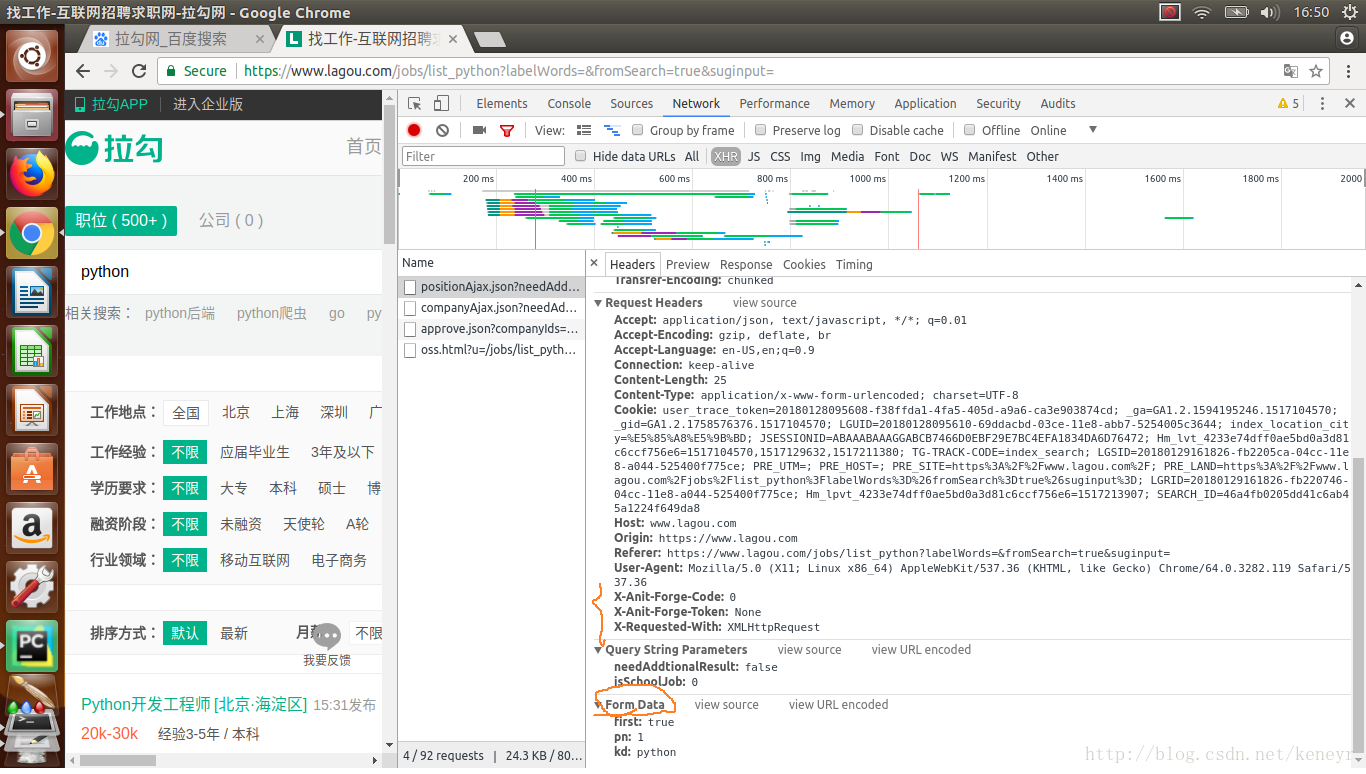Bookmark this page with the star
The image size is (1366, 774).
click(x=1316, y=71)
